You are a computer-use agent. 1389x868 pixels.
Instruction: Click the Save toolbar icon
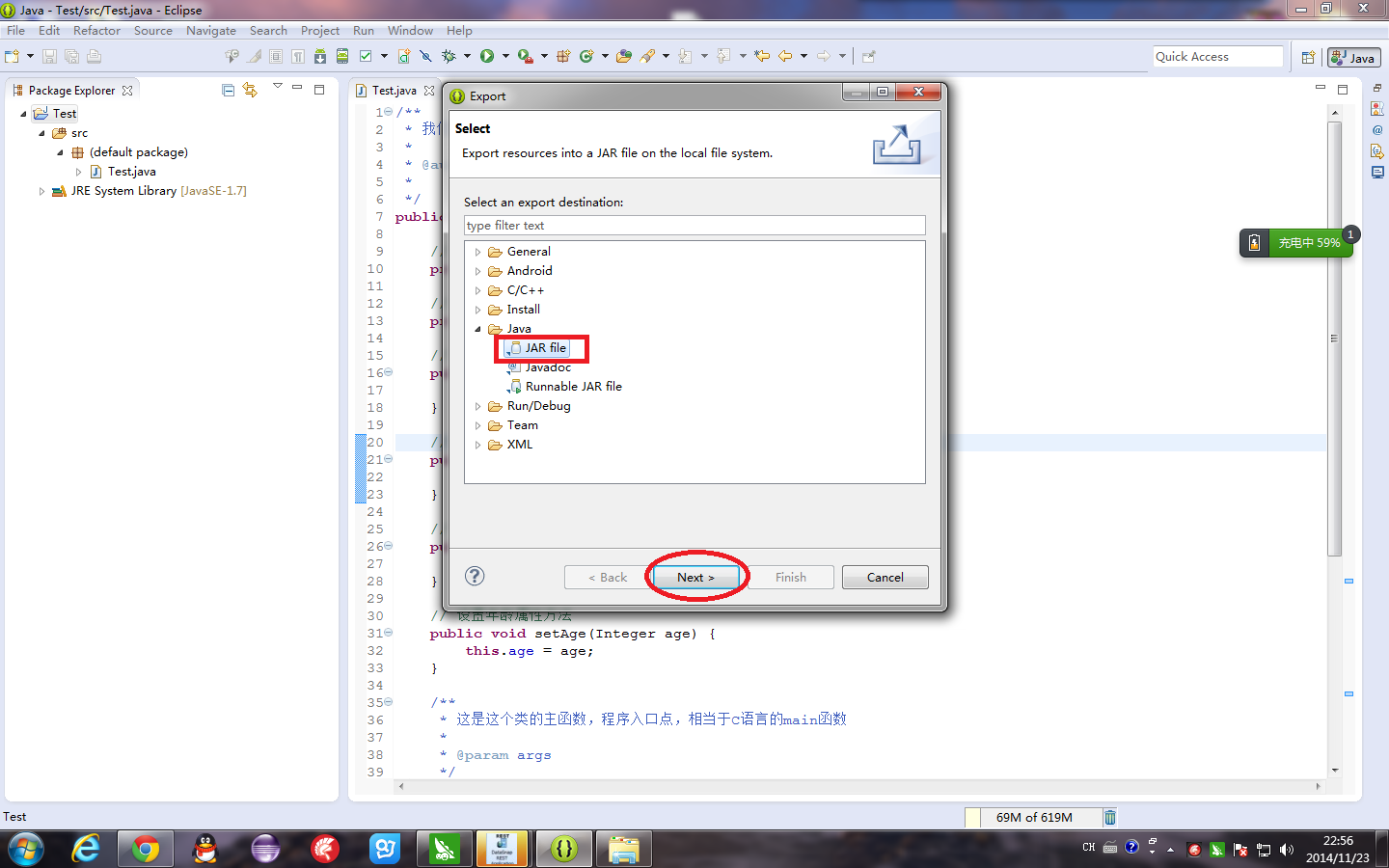(49, 56)
